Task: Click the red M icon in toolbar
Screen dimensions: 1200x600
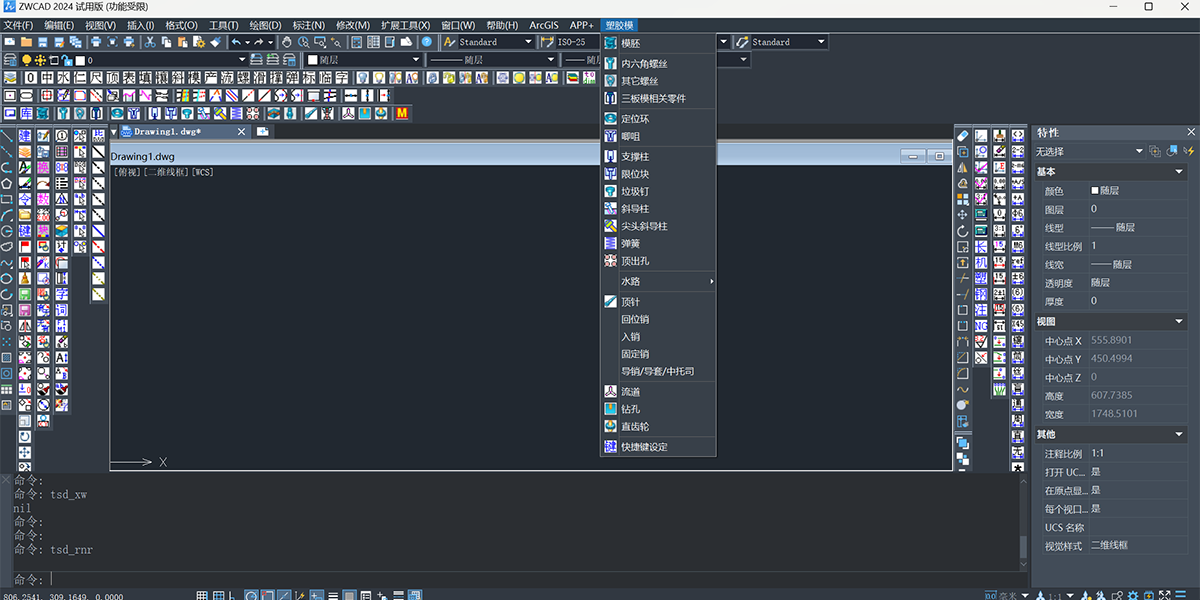Action: click(x=403, y=114)
